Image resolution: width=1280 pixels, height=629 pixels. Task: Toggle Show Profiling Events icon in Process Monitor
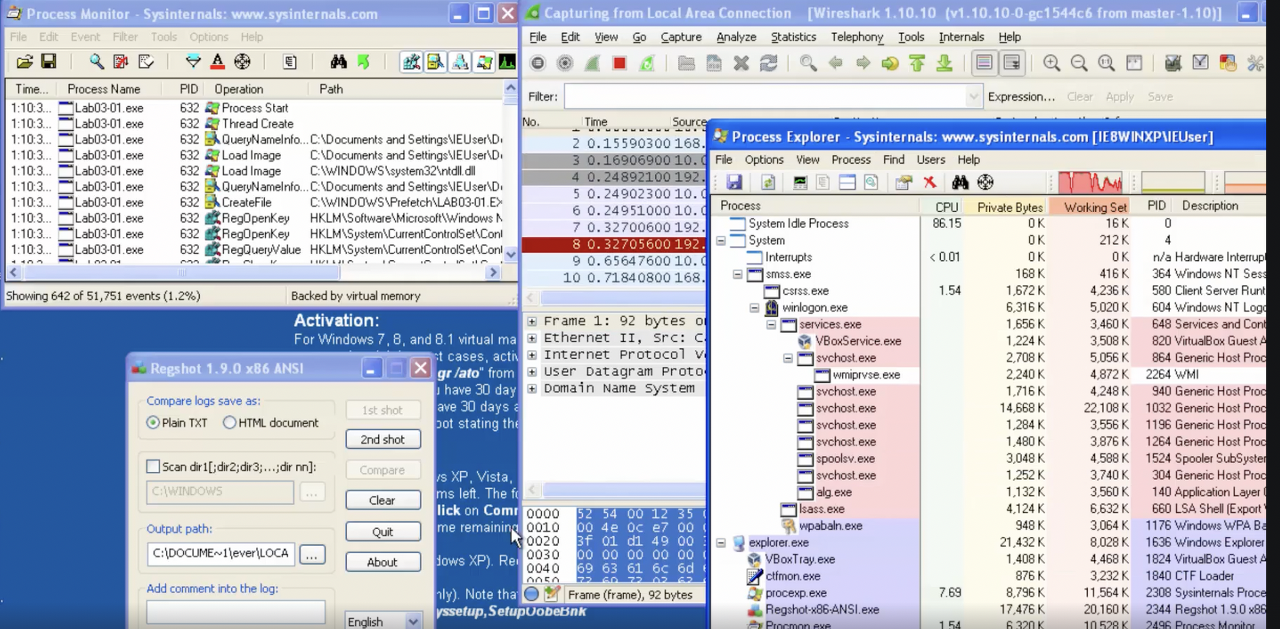click(507, 62)
